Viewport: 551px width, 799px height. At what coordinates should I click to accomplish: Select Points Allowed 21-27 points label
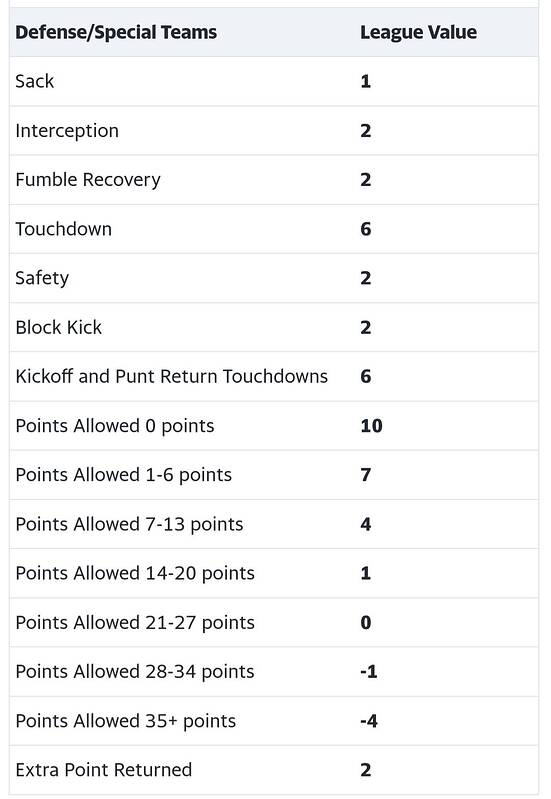(135, 623)
